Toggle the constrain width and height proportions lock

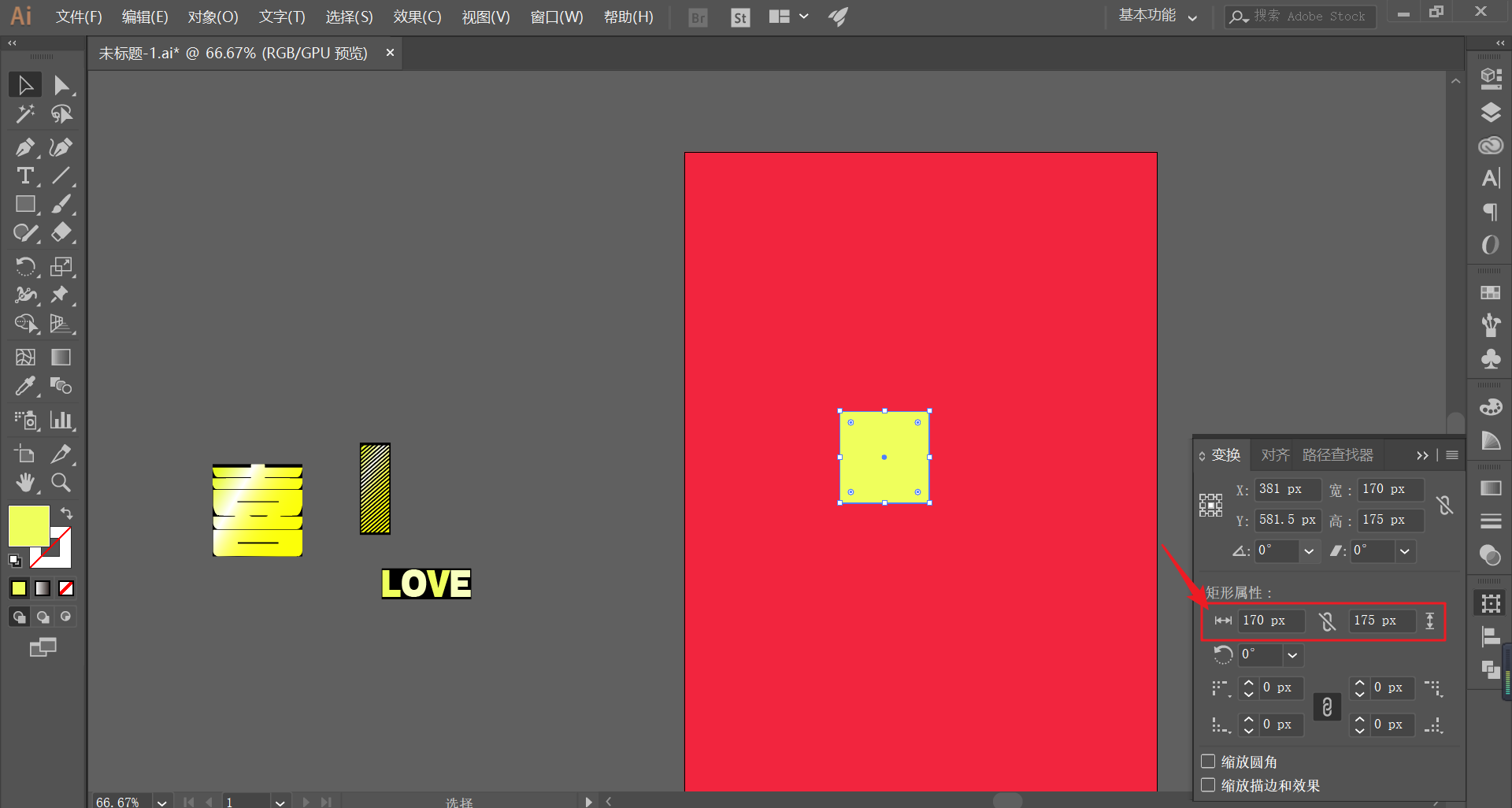point(1444,505)
